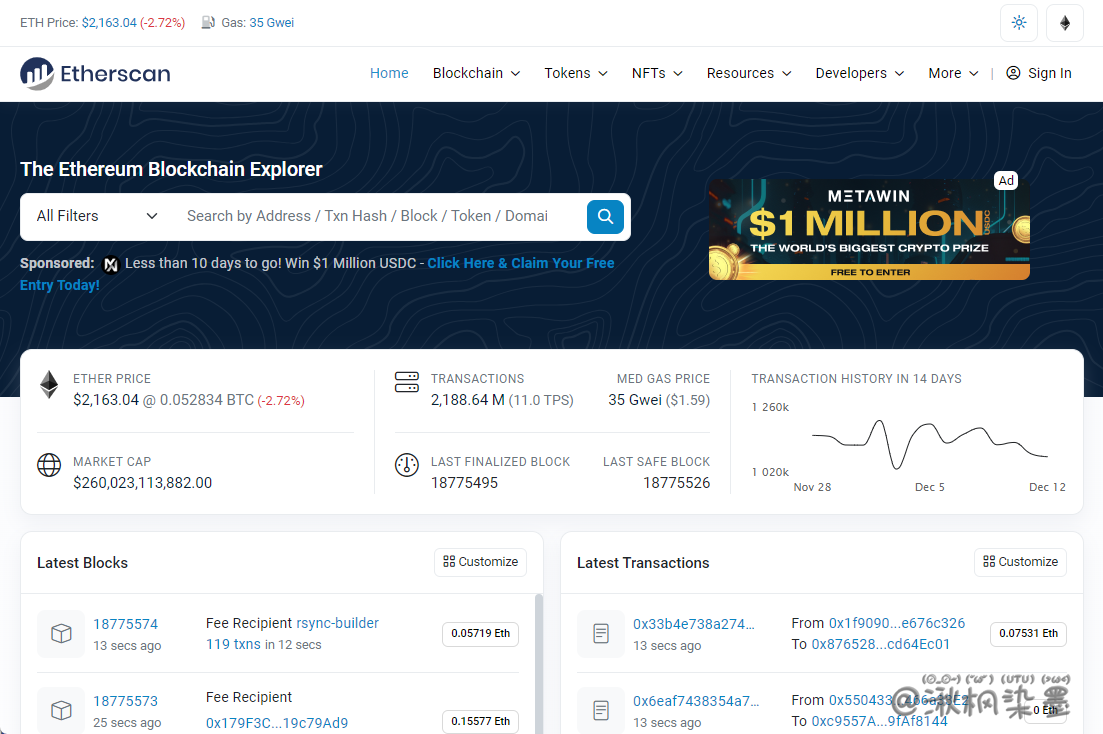Click the document icon beside transaction 0x33b4e738a274
This screenshot has width=1103, height=734.
(601, 634)
